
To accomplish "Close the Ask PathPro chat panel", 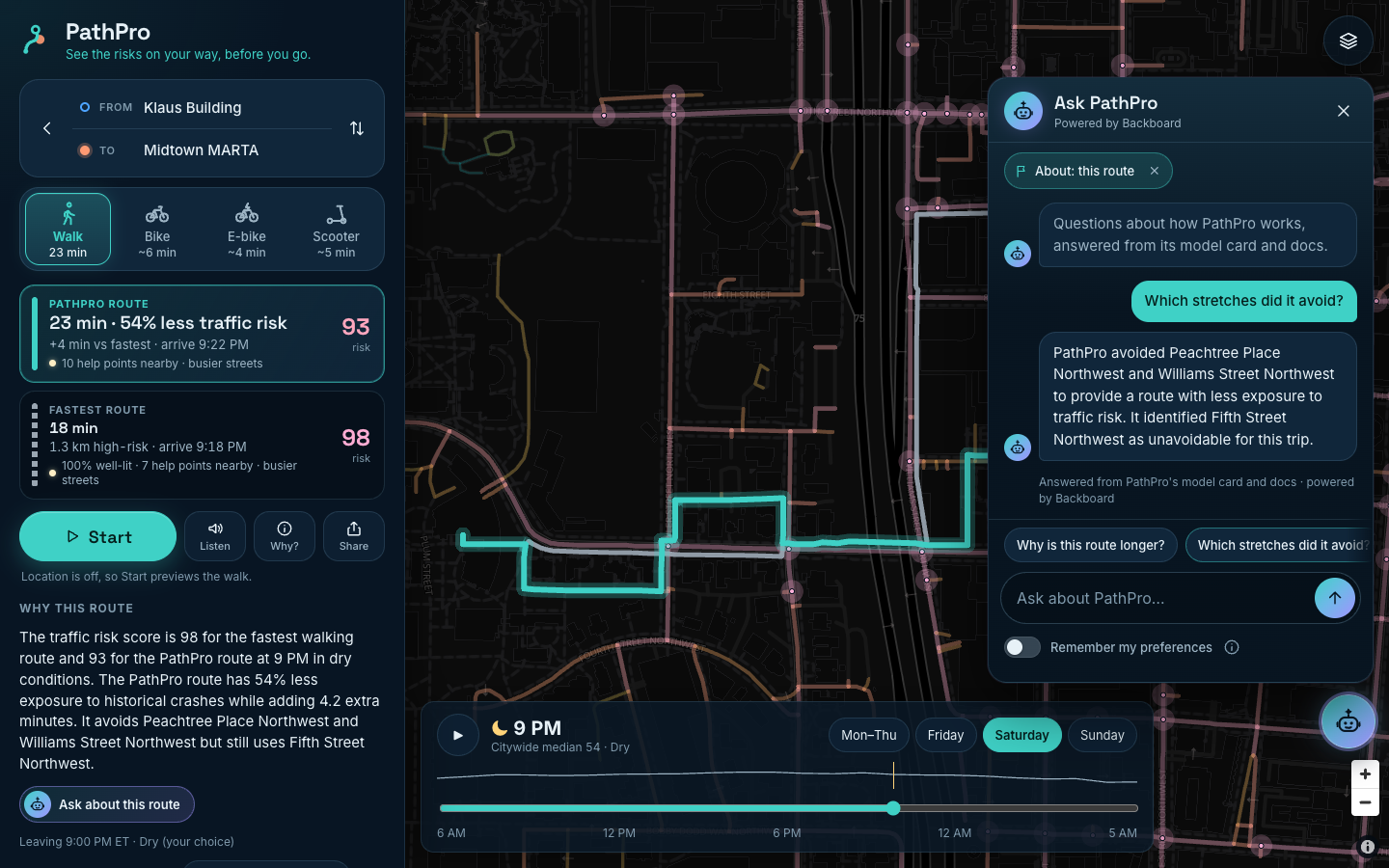I will pyautogui.click(x=1344, y=111).
